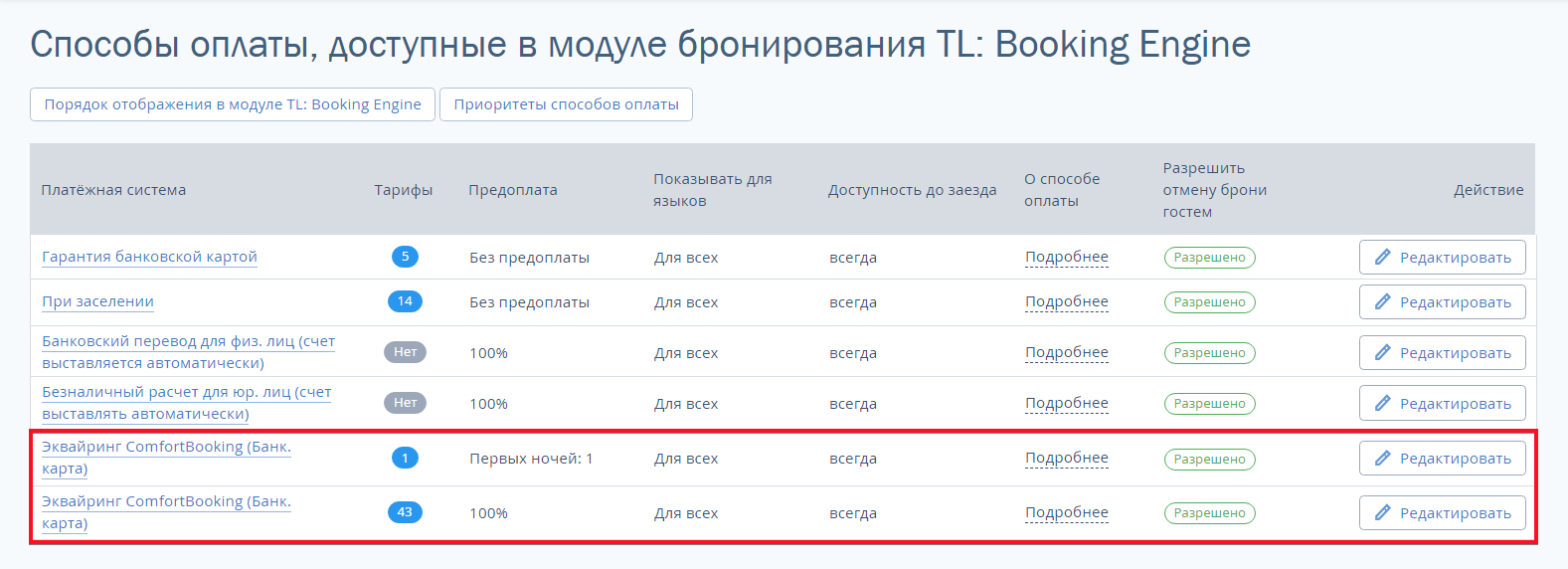This screenshot has width=1568, height=569.
Task: Click 'Для всех' in Банковский перевод row
Action: 686,353
